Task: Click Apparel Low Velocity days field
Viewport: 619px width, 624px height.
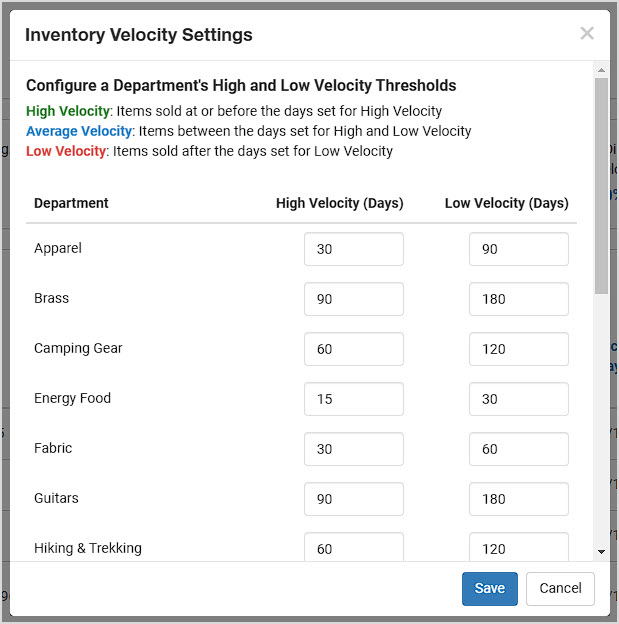Action: [x=518, y=249]
